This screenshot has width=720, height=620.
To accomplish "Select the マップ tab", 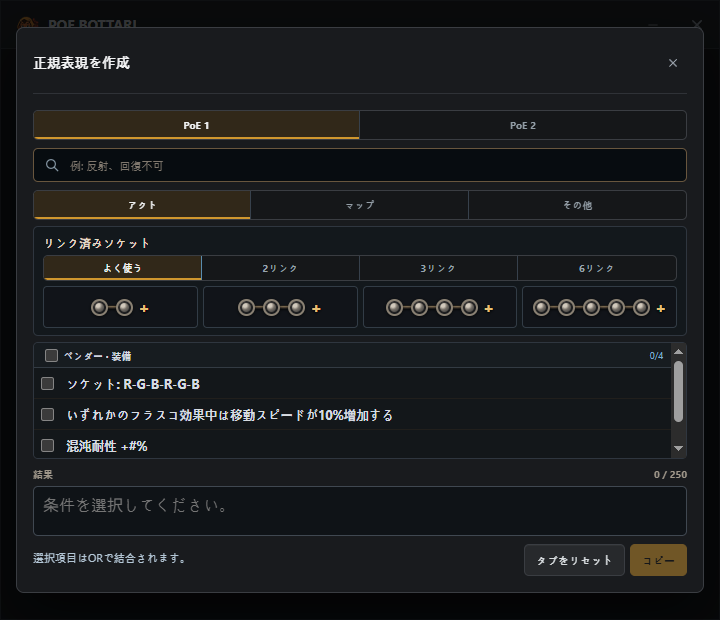I will pyautogui.click(x=360, y=205).
